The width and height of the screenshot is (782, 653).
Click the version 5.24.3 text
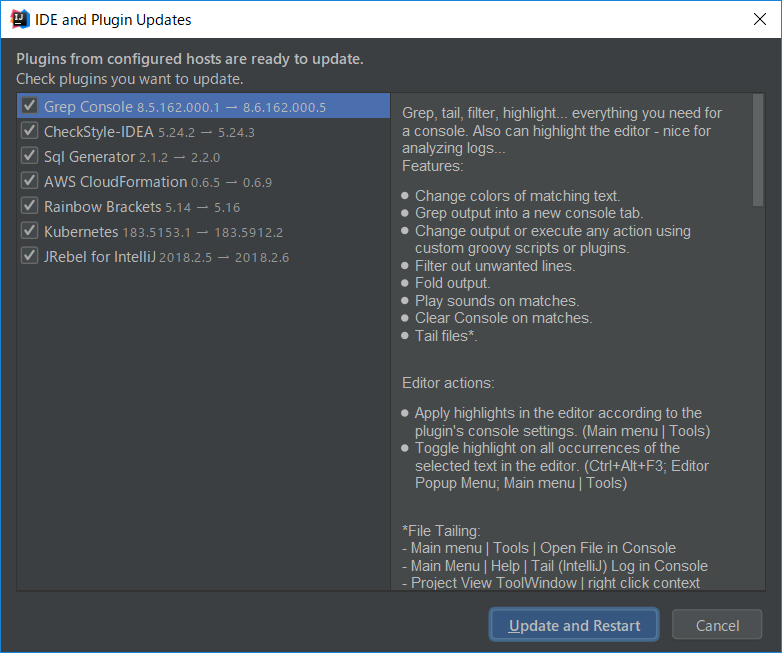236,133
